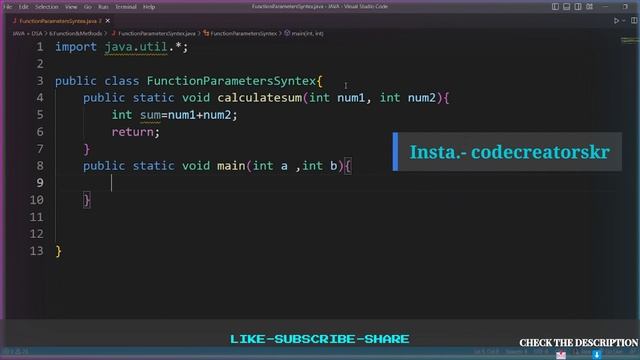Click the final closing brace on line 13
This screenshot has width=640, height=360.
(59, 251)
